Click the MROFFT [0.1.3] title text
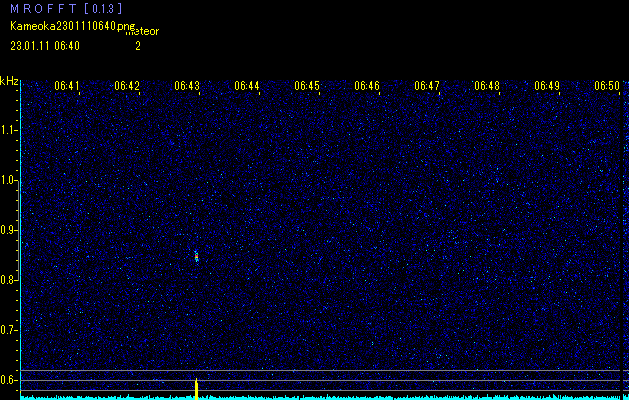The width and height of the screenshot is (629, 400). click(x=66, y=8)
